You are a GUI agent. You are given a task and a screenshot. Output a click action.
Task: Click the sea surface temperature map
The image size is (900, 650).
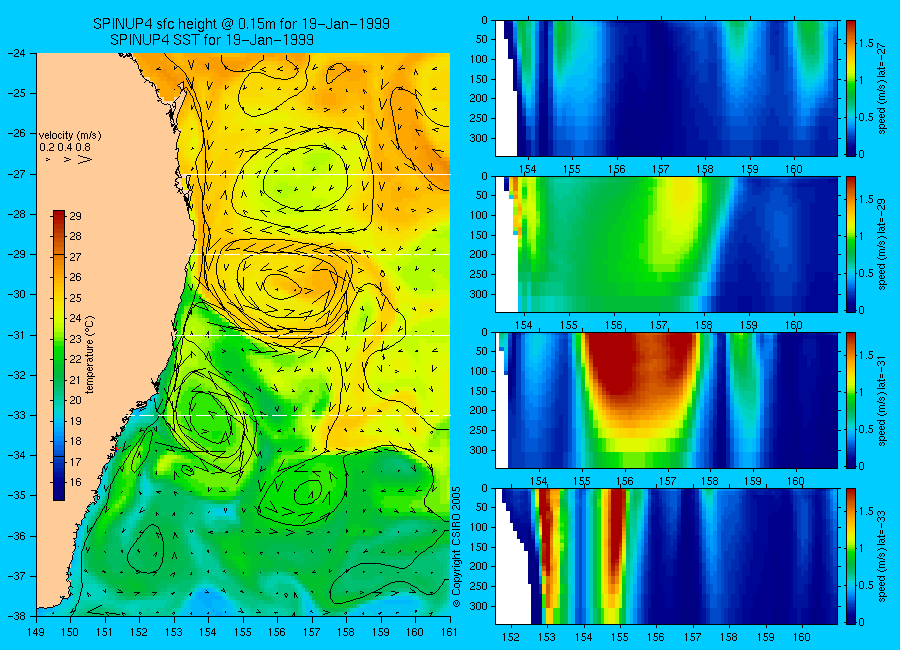[243, 335]
